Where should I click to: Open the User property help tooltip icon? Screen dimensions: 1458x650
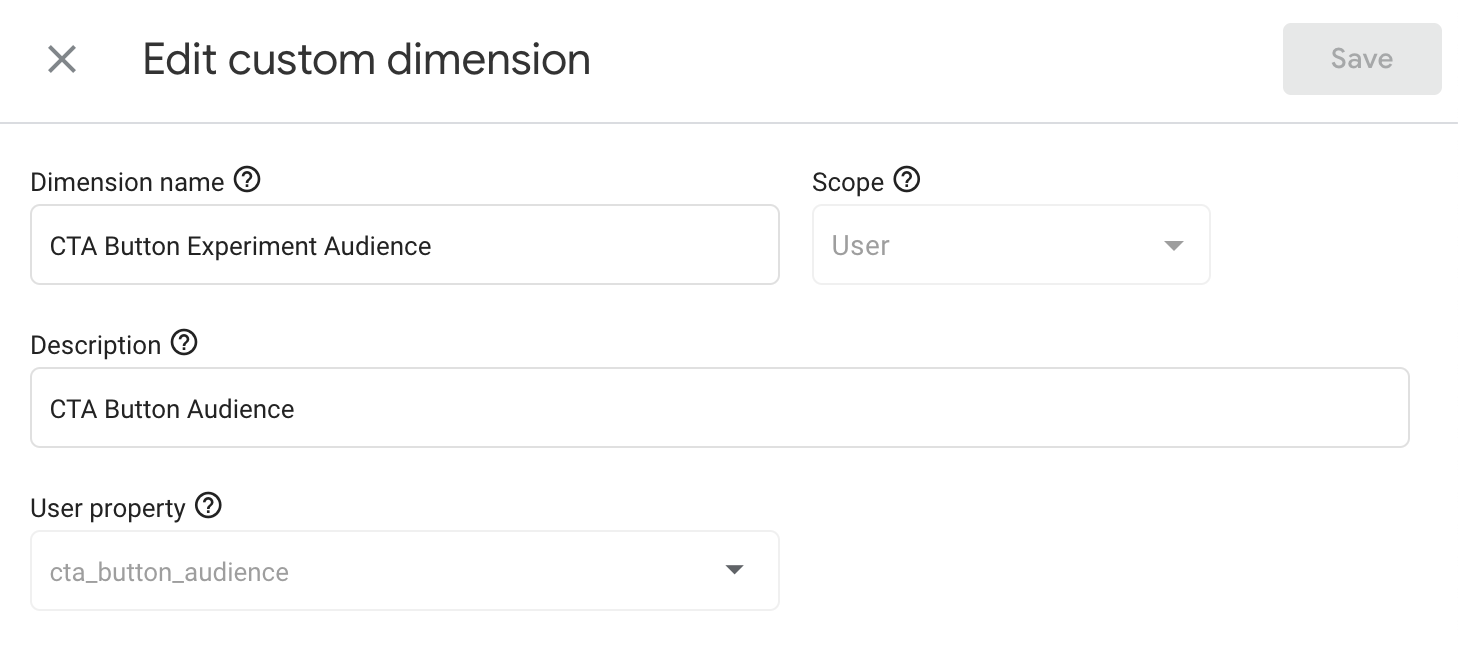(208, 506)
